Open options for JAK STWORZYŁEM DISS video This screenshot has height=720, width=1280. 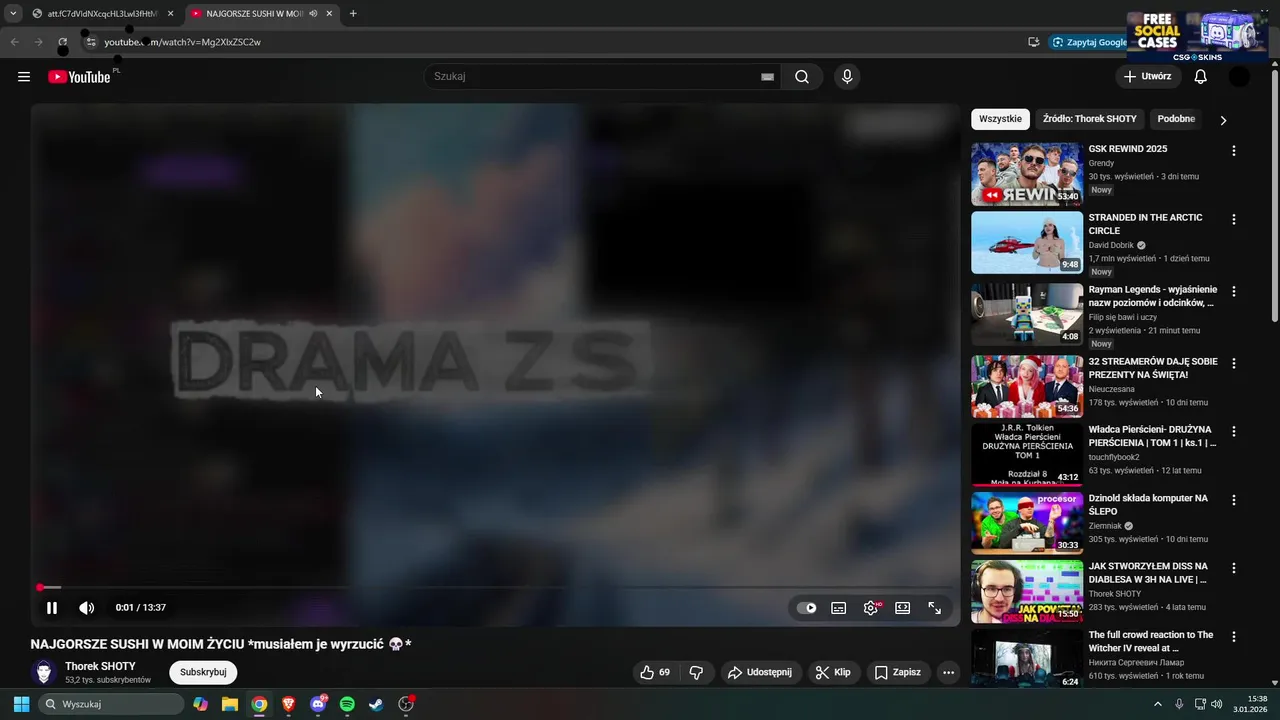pos(1234,567)
